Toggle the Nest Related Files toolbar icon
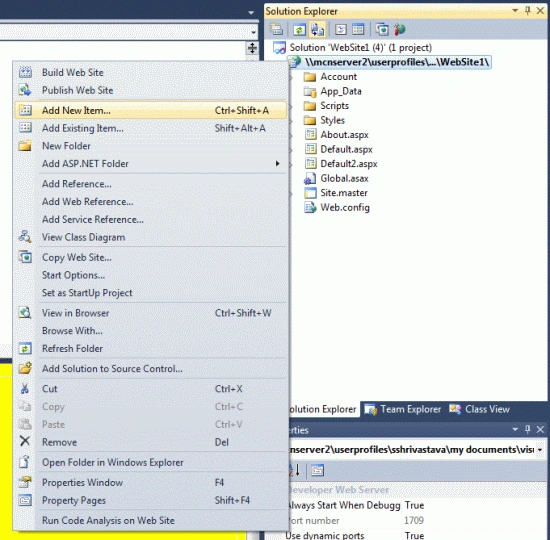The width and height of the screenshot is (550, 540). pos(317,30)
